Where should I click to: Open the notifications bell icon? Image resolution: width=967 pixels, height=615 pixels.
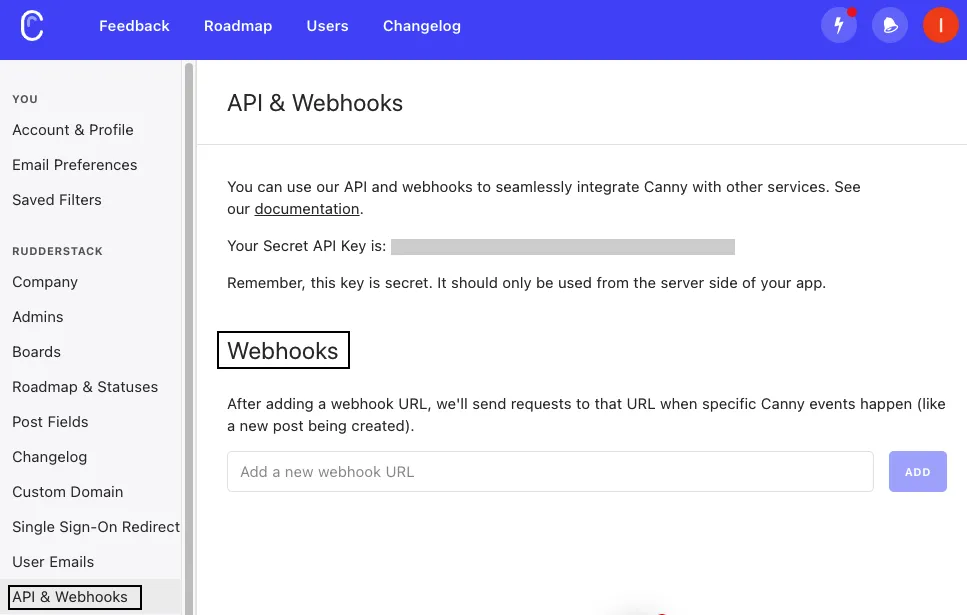click(889, 25)
